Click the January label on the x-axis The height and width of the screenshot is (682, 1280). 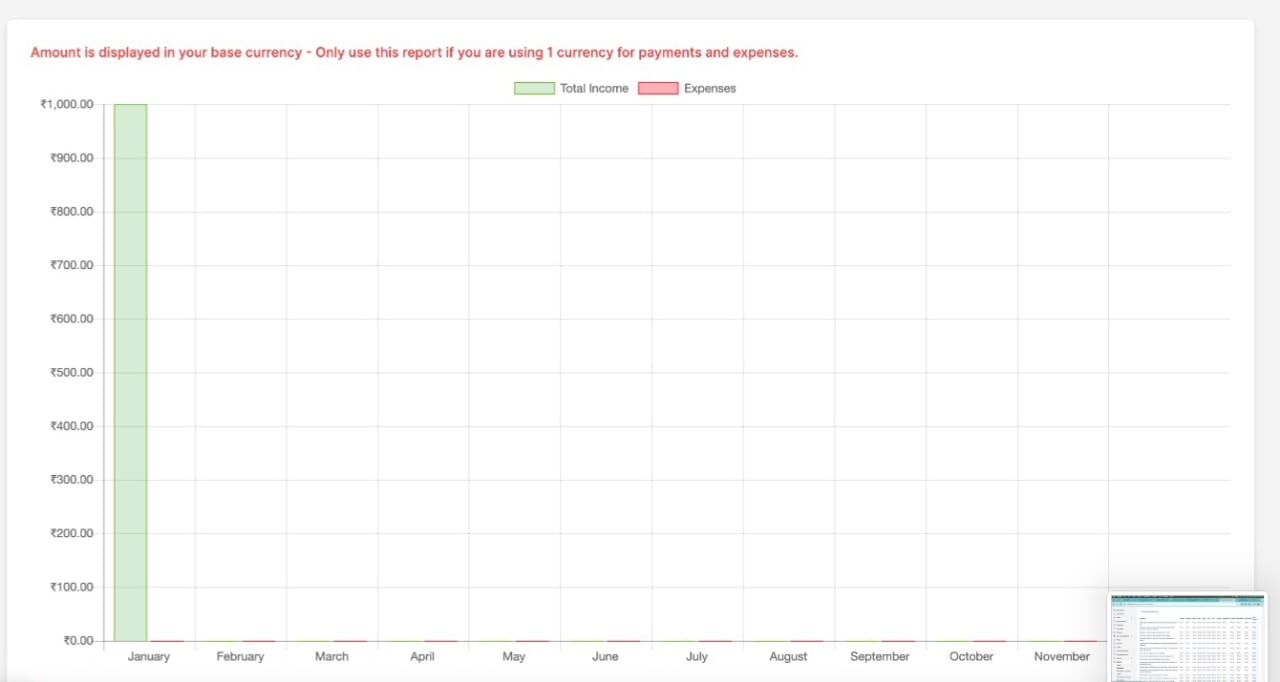(149, 656)
